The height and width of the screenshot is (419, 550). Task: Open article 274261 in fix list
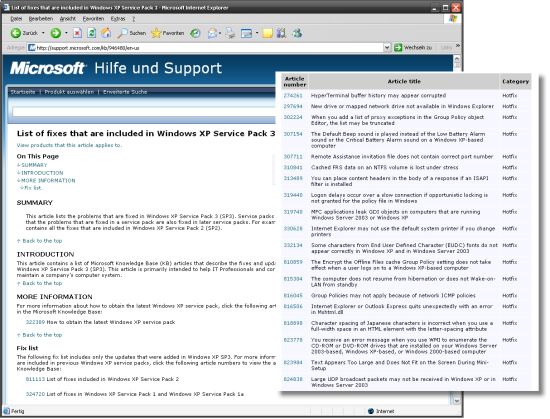point(293,95)
